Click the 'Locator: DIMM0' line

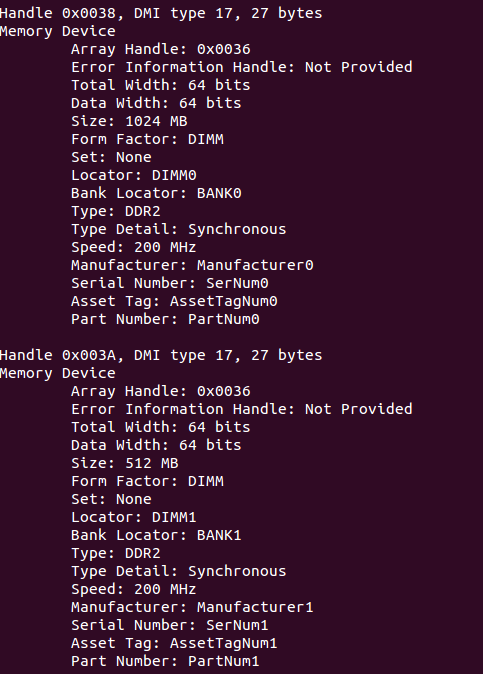pyautogui.click(x=134, y=175)
